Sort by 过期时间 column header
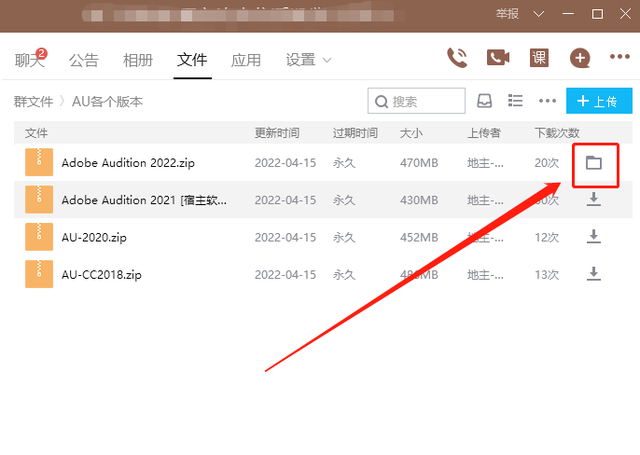The image size is (640, 455). click(355, 133)
